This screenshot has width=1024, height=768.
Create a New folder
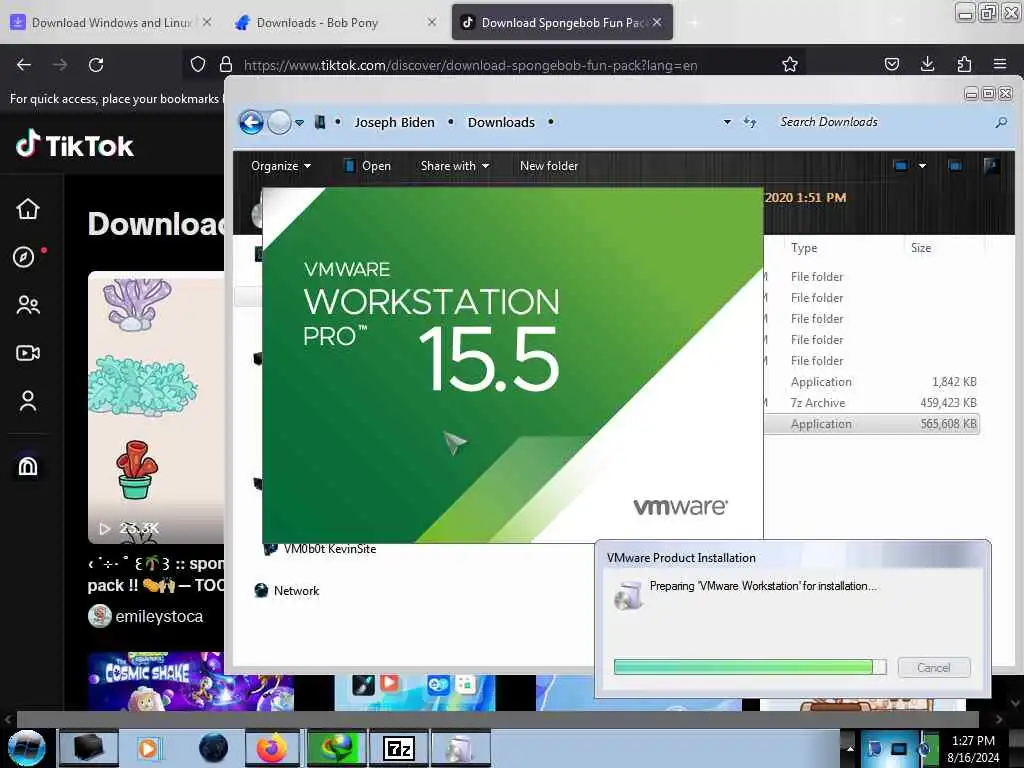549,166
